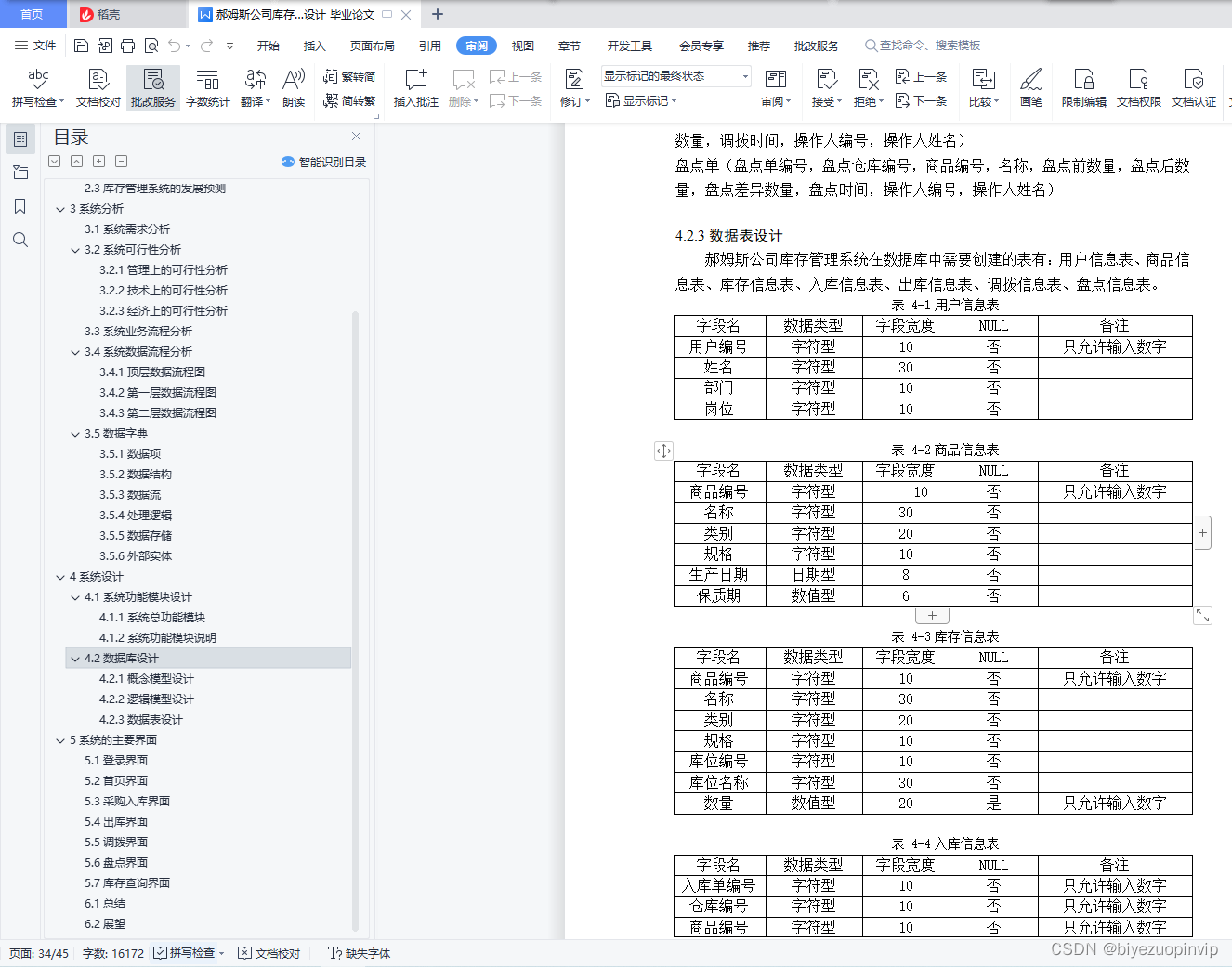Click 缺失字体 in the status bar
This screenshot has height=967, width=1232.
click(360, 953)
